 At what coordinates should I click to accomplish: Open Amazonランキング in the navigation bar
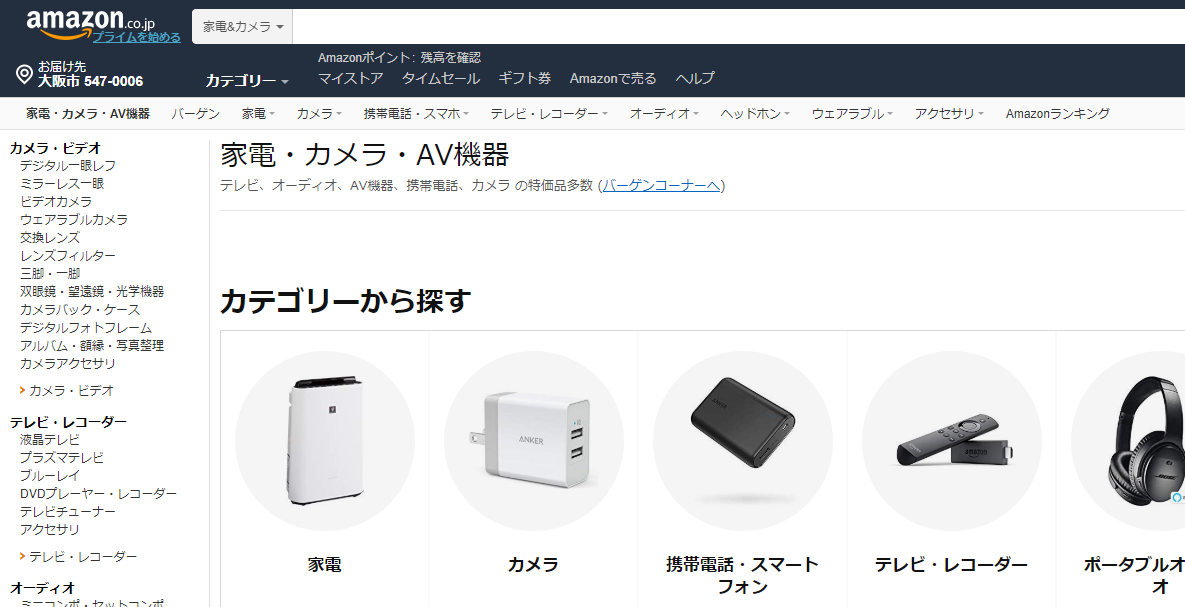click(x=1057, y=113)
